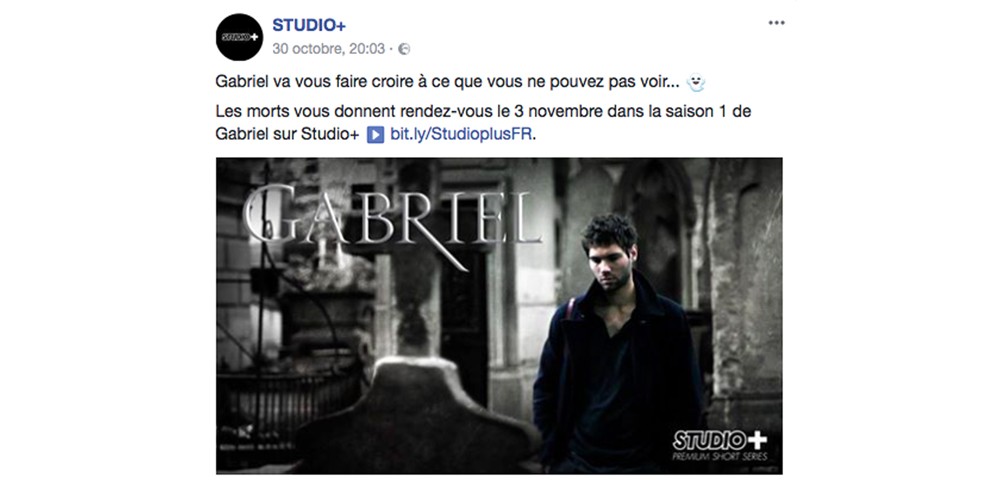Image resolution: width=1000 pixels, height=480 pixels.
Task: Open the three-dot post options menu
Action: [x=776, y=23]
